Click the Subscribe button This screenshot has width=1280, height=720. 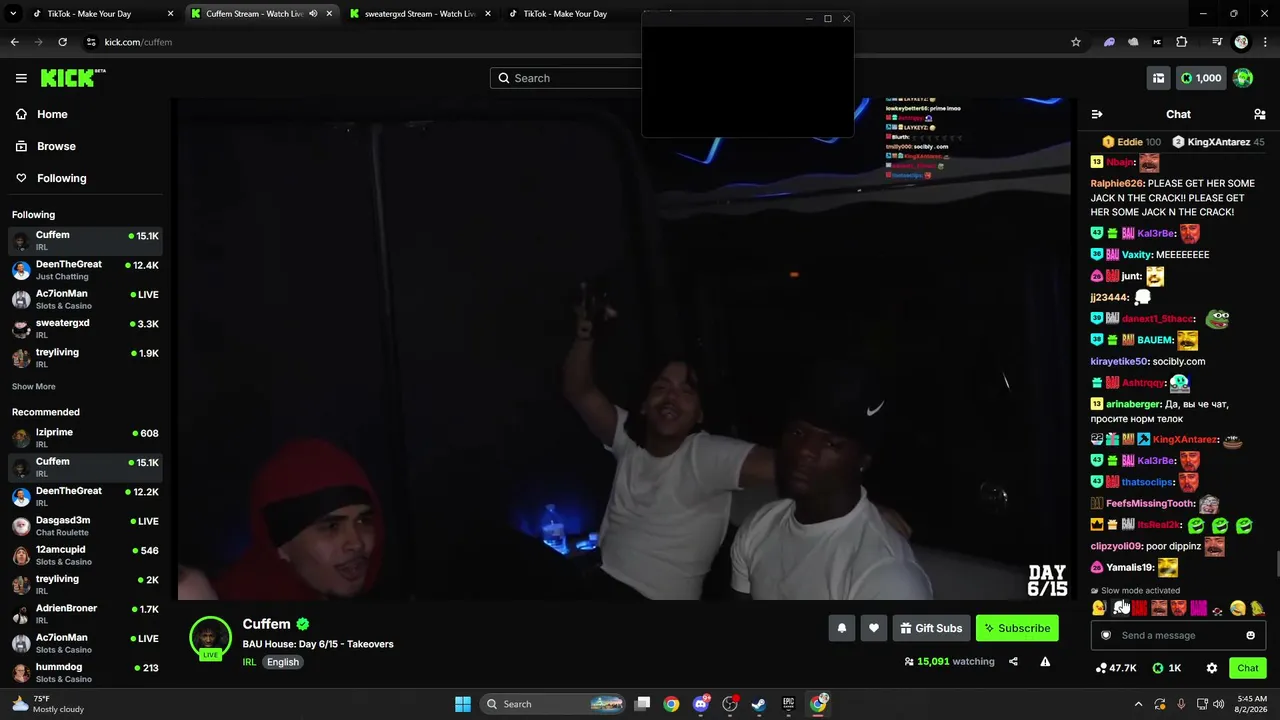coord(1017,628)
